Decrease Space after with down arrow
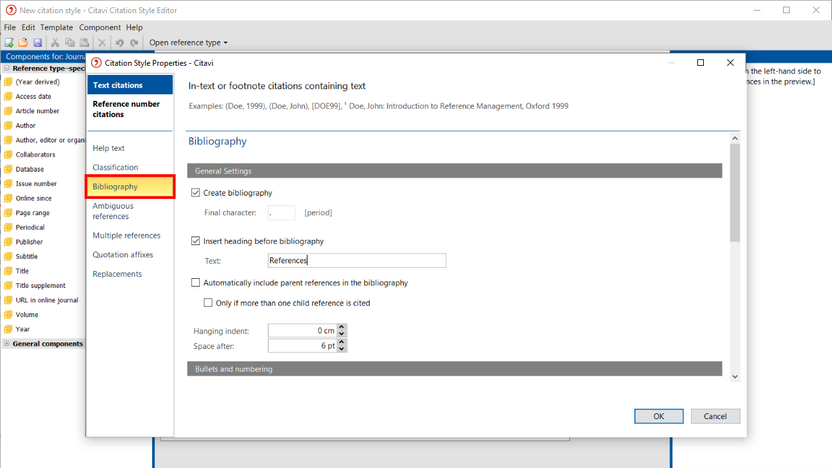This screenshot has height=468, width=832. (x=342, y=349)
